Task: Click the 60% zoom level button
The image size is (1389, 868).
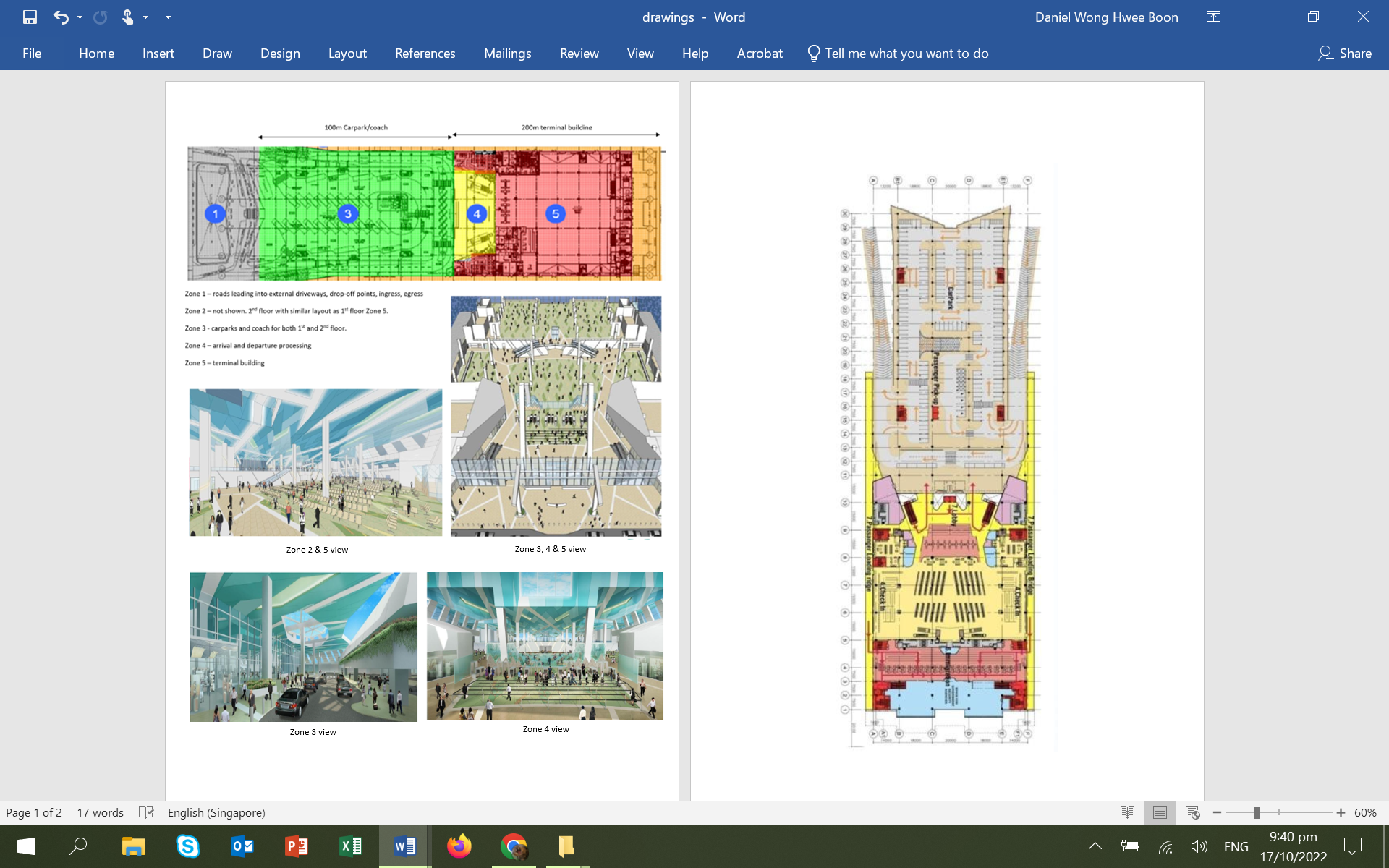Action: tap(1365, 812)
